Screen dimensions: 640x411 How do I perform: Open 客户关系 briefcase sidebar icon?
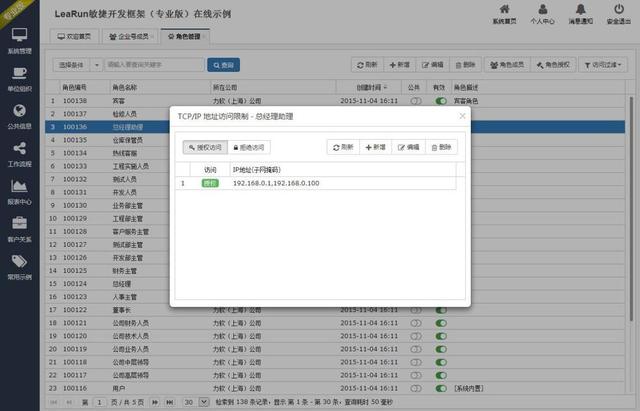pyautogui.click(x=20, y=229)
